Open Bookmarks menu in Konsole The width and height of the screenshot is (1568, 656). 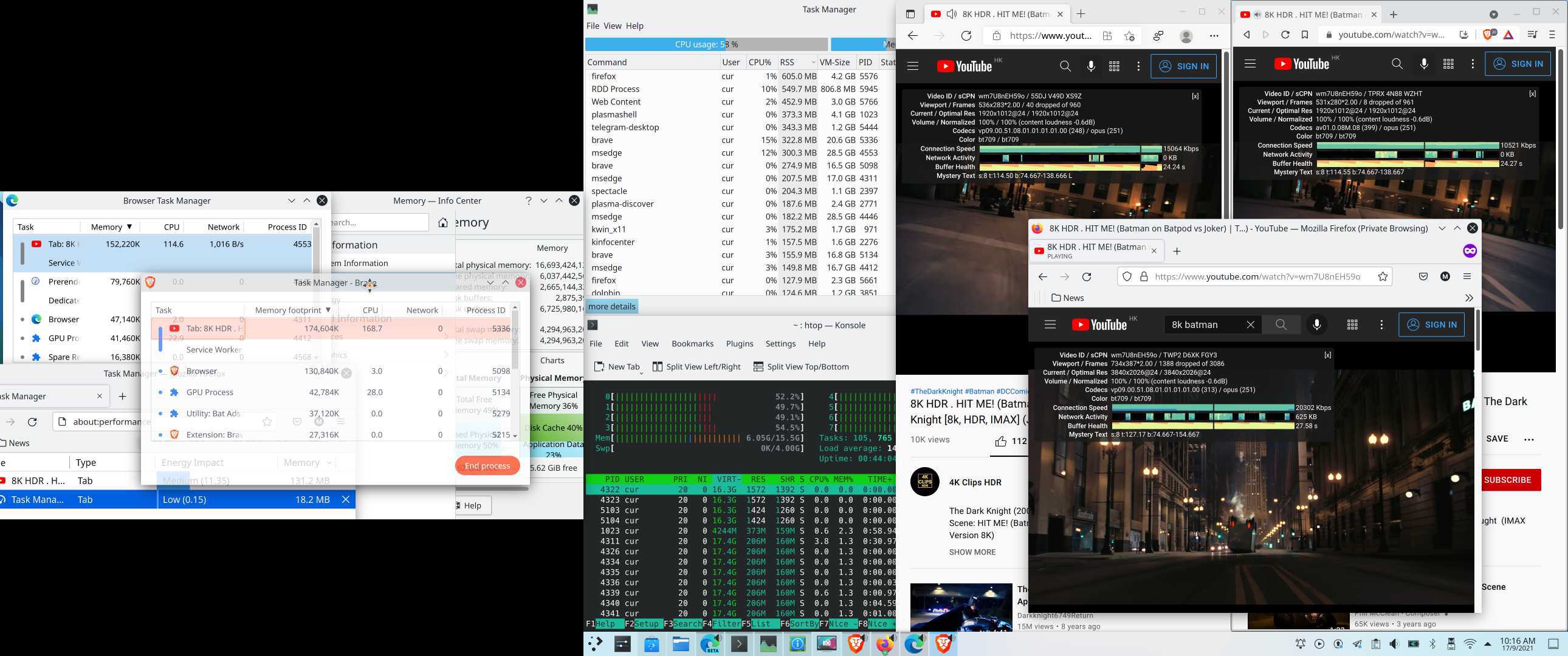click(x=692, y=344)
